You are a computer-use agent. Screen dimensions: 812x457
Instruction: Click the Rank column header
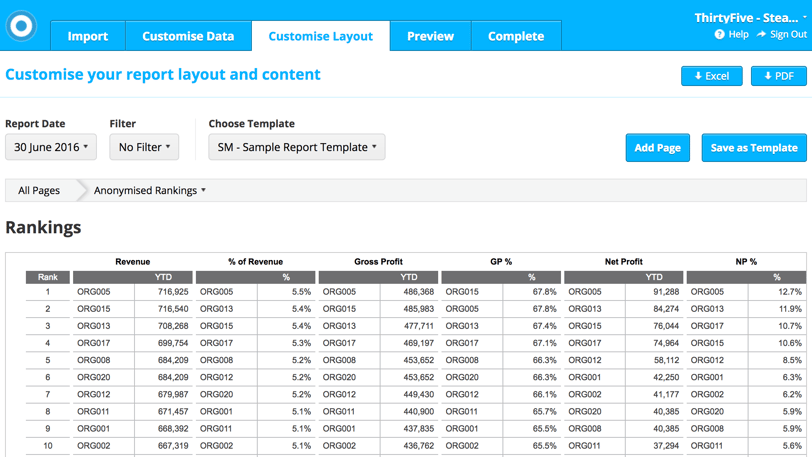(x=48, y=277)
